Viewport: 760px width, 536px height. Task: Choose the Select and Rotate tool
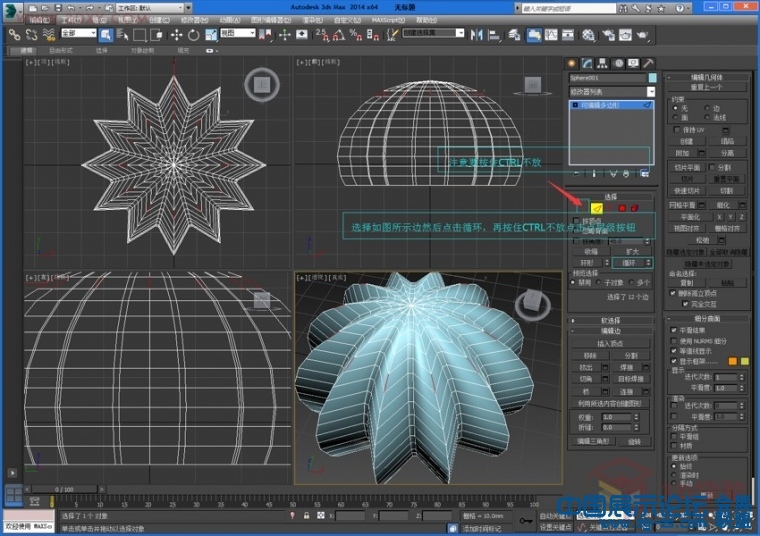[x=193, y=35]
